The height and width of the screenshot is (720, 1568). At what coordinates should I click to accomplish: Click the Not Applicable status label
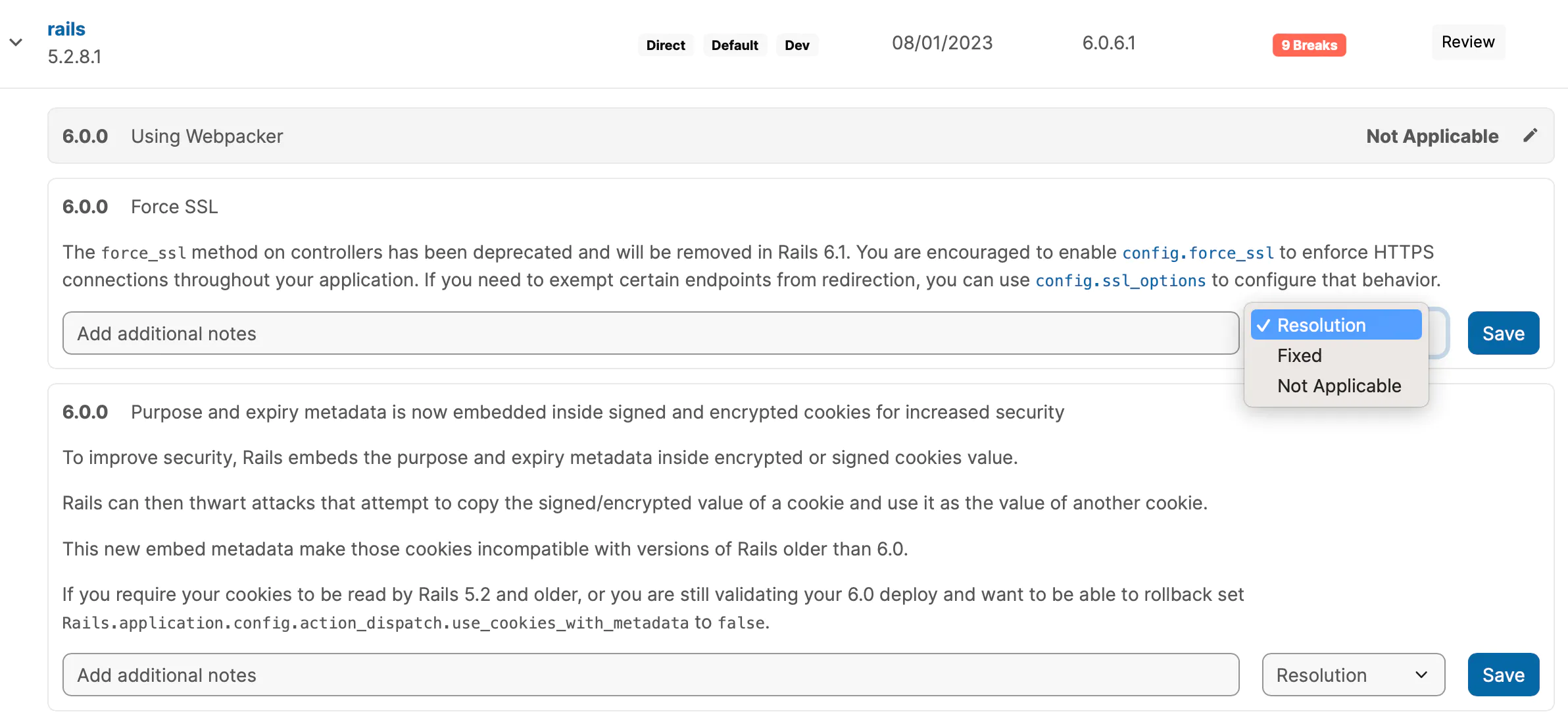pos(1432,136)
